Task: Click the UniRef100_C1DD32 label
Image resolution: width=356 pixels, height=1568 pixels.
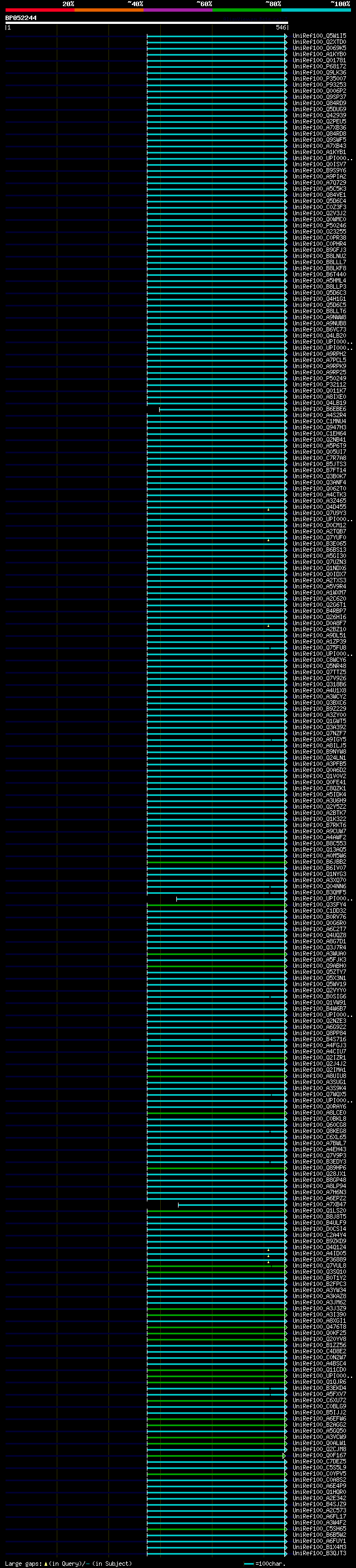Action: pos(319,911)
